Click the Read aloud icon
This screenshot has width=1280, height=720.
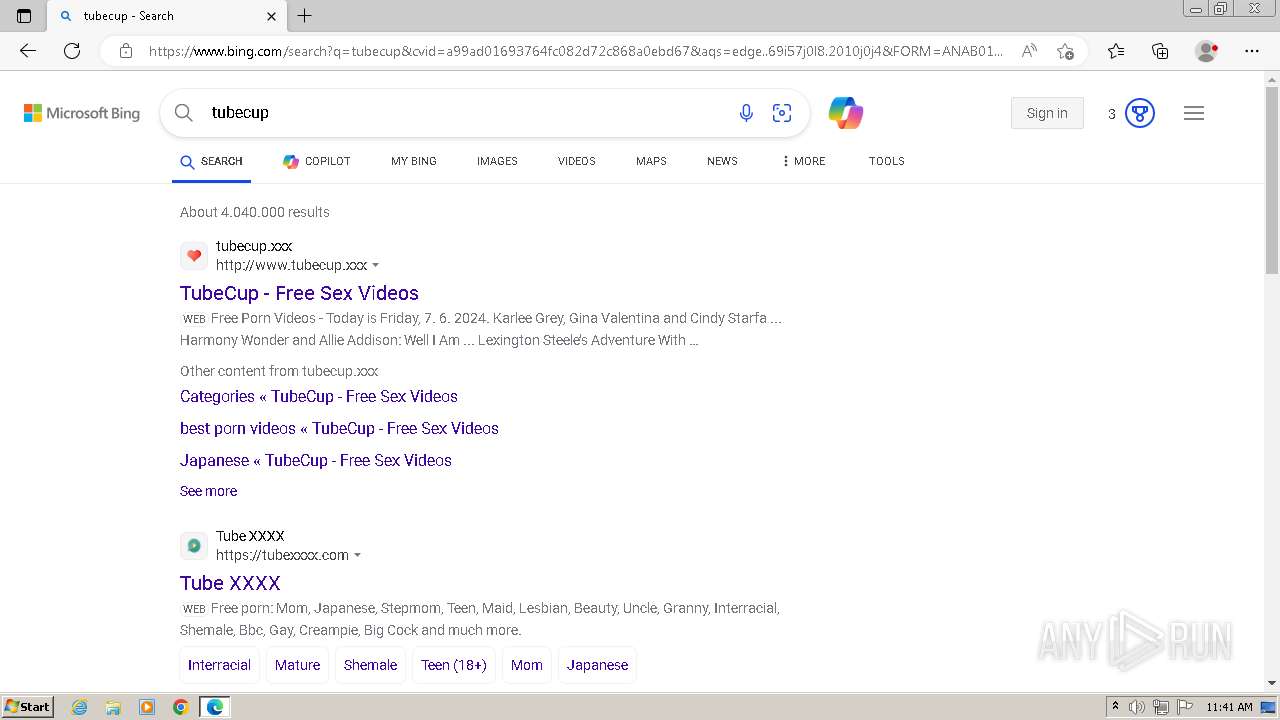point(1029,51)
